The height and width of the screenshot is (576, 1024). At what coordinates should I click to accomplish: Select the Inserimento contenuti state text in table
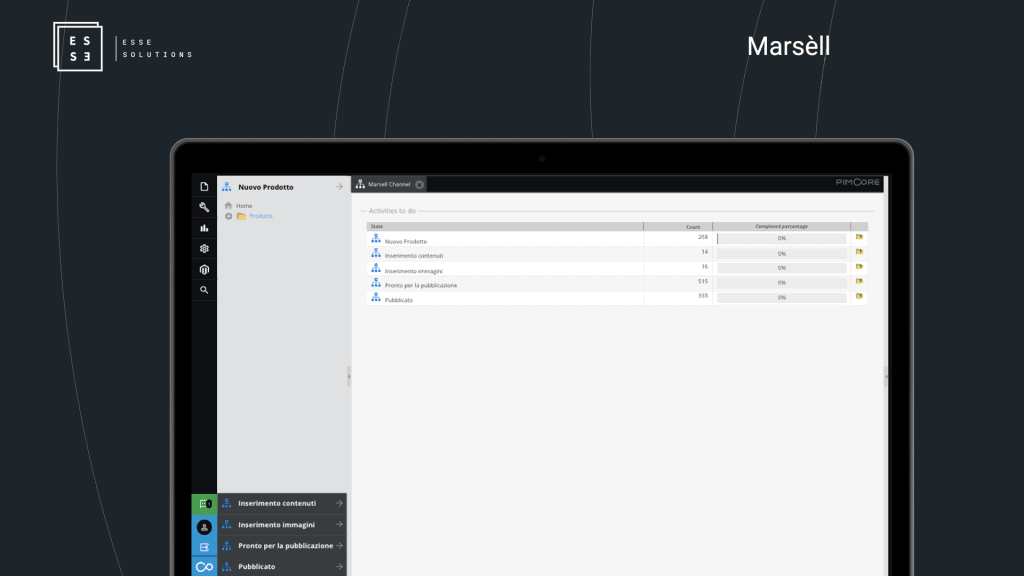tap(414, 256)
